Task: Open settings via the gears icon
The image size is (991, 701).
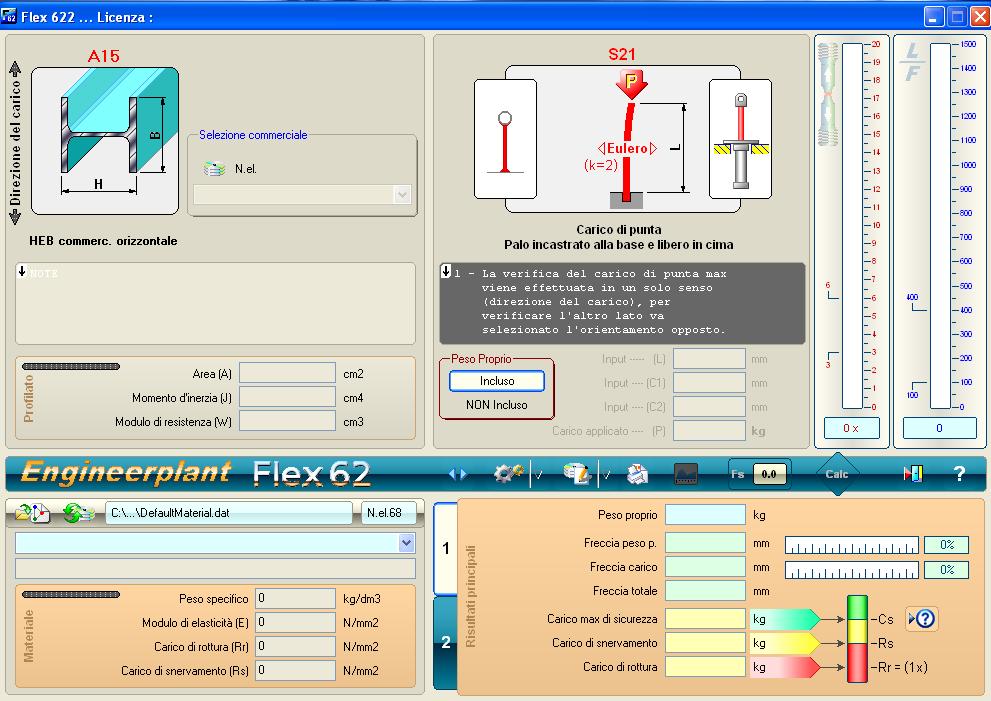Action: click(509, 474)
